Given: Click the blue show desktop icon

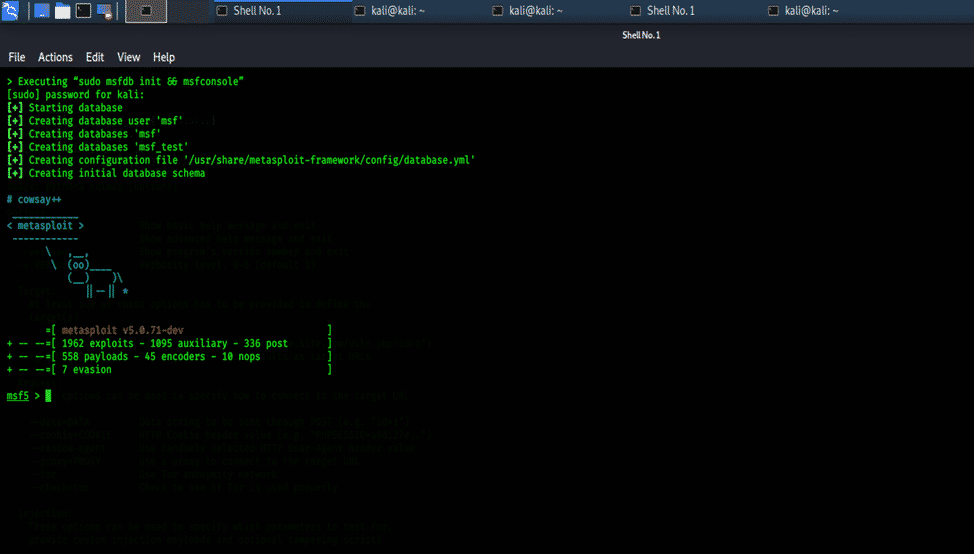Looking at the screenshot, I should 42,11.
